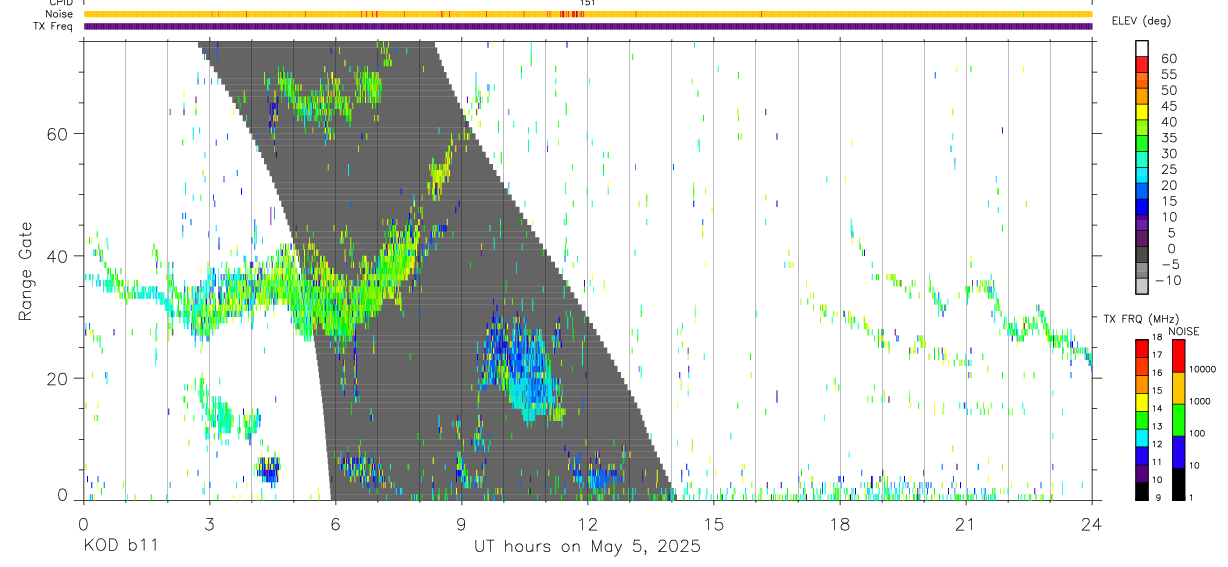Image resolution: width=1228 pixels, height=567 pixels.
Task: Click x-axis tick label "12"
Action: click(587, 525)
